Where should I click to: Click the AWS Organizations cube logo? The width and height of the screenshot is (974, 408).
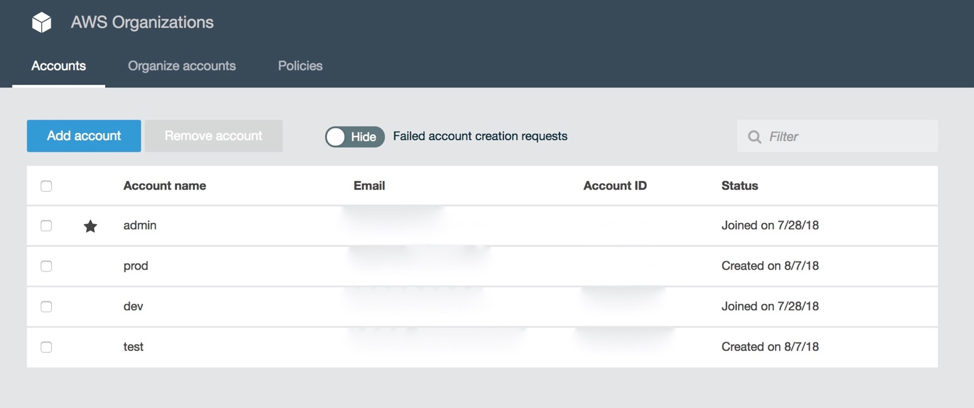pyautogui.click(x=42, y=22)
